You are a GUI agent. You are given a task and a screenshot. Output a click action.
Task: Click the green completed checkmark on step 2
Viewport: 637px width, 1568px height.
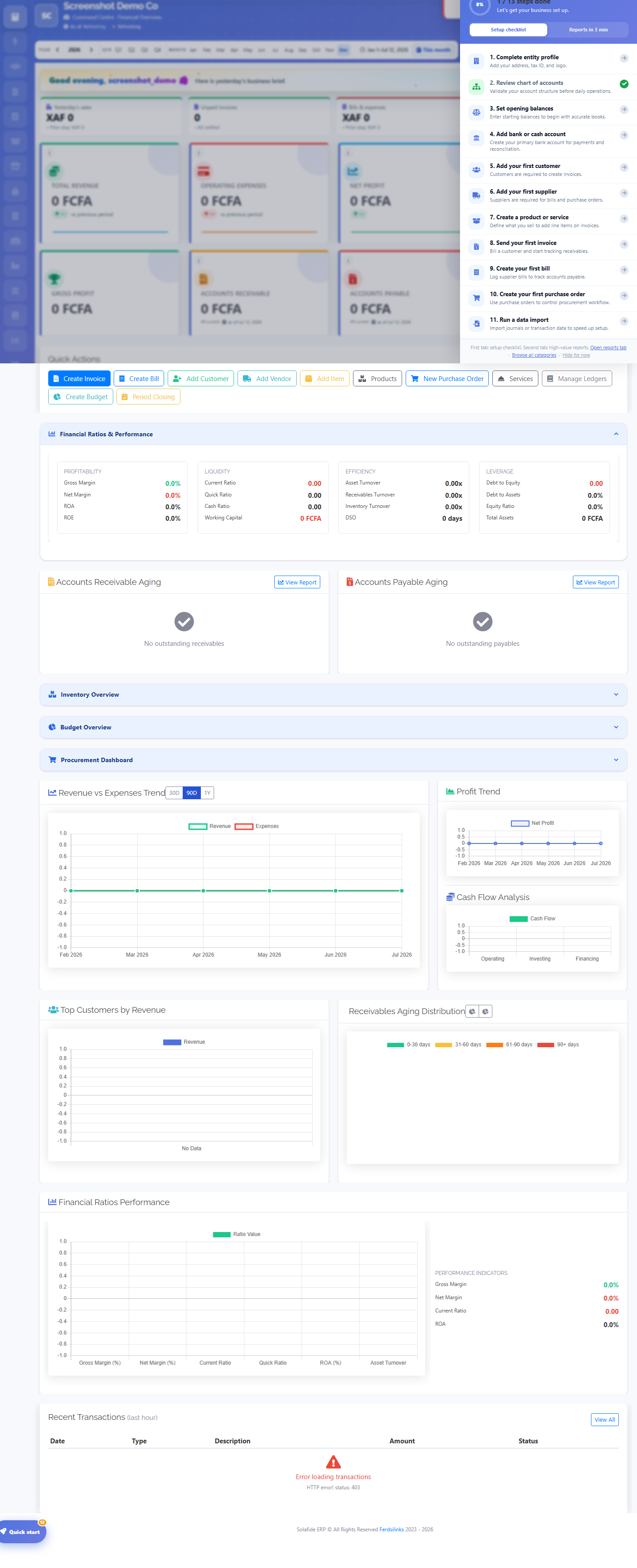(624, 84)
